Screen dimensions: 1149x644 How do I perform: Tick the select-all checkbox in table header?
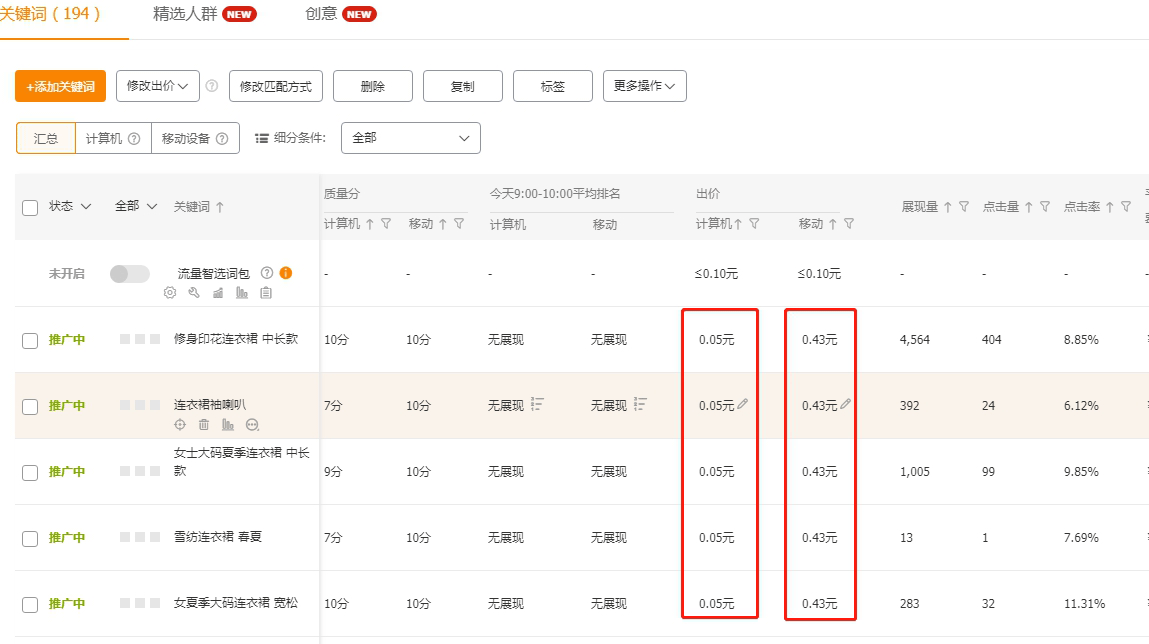pyautogui.click(x=30, y=207)
